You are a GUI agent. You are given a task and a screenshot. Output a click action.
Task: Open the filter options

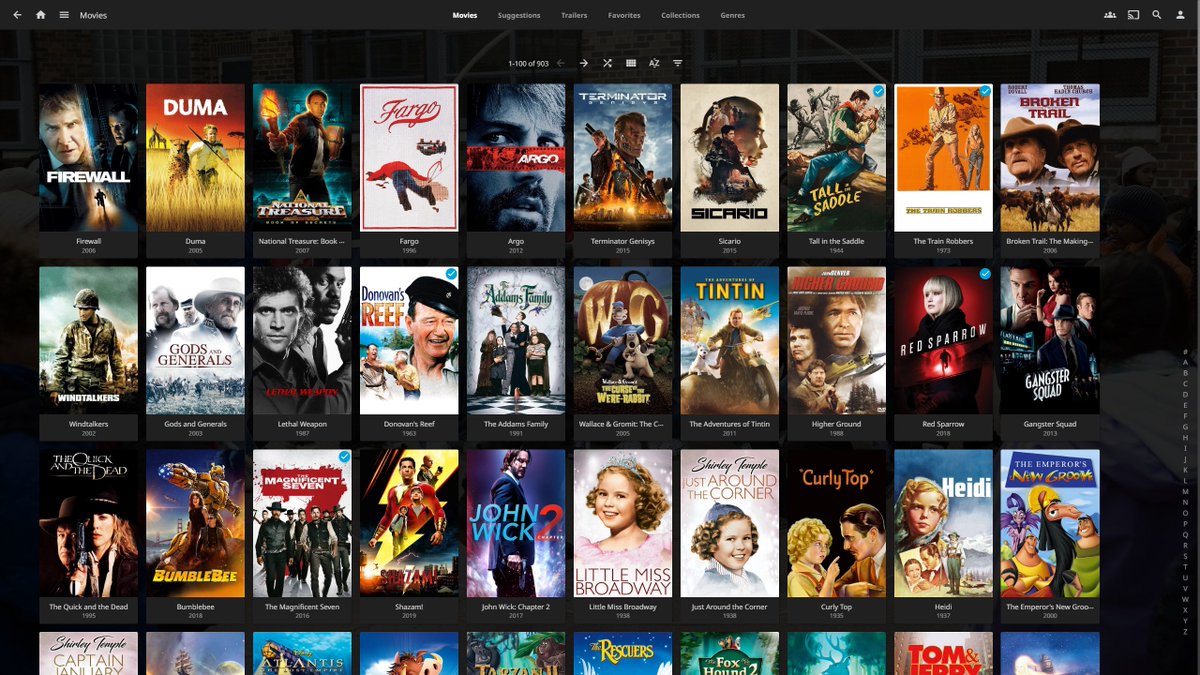678,62
